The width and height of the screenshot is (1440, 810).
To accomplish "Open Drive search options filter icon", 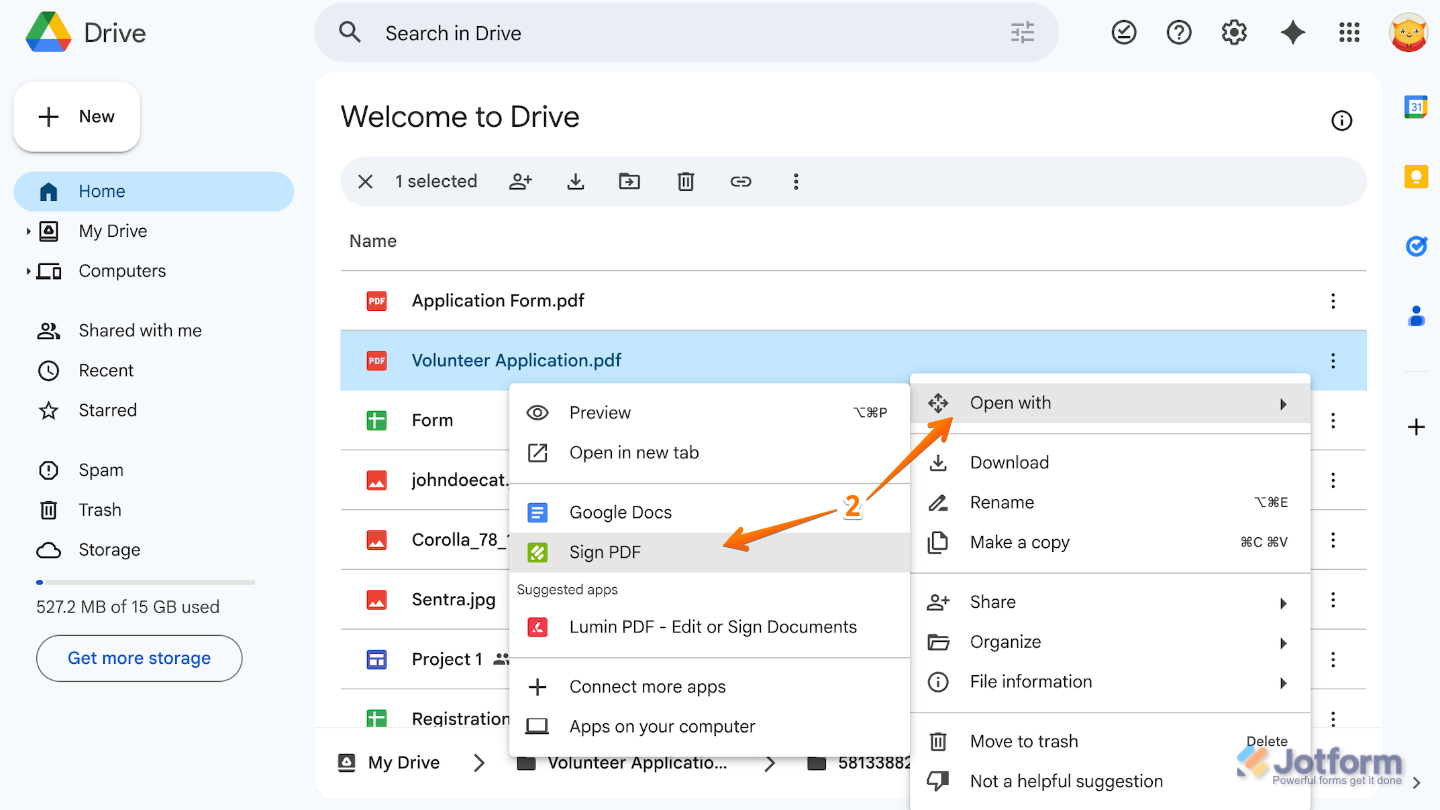I will point(1021,32).
